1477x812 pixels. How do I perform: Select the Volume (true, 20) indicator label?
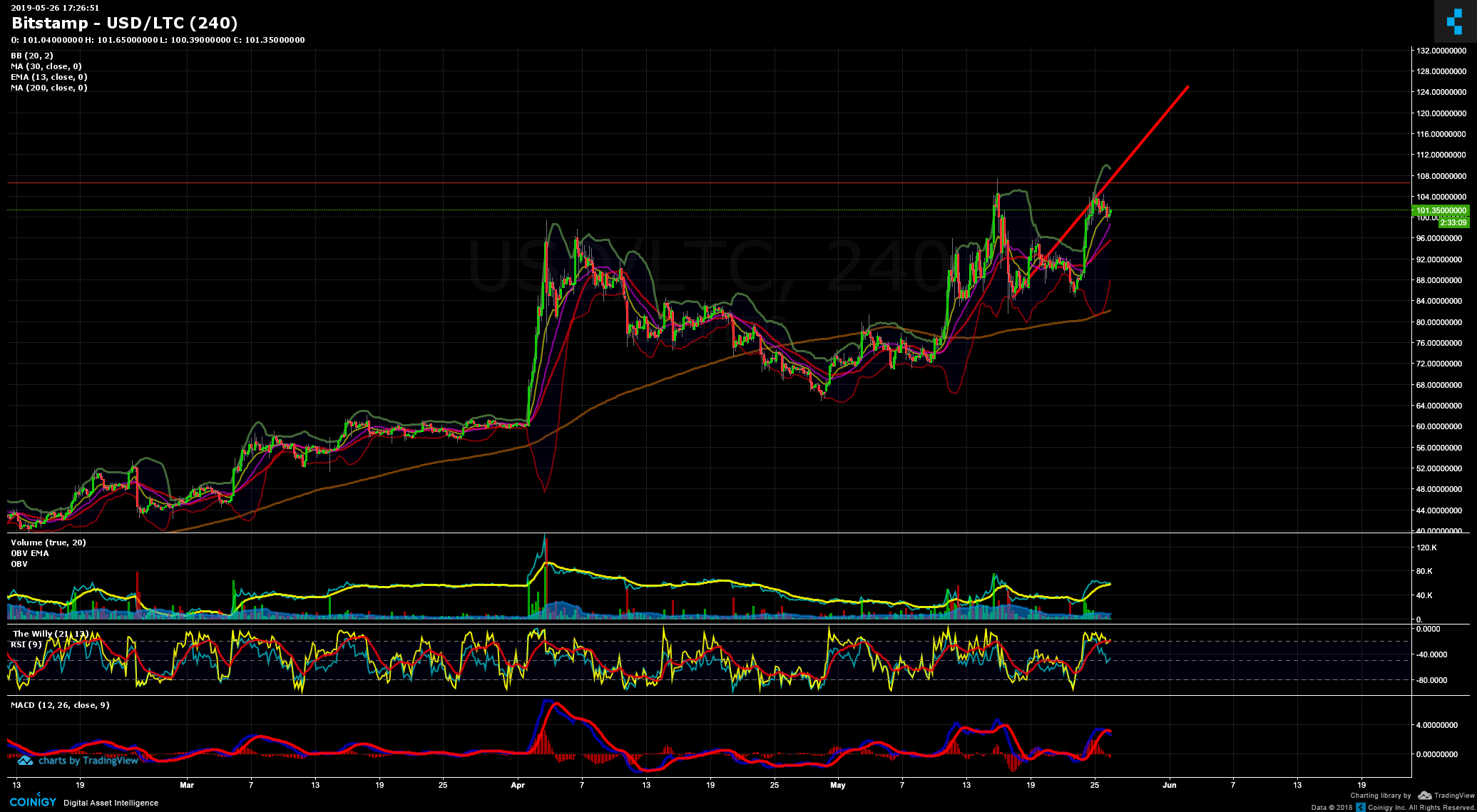48,543
